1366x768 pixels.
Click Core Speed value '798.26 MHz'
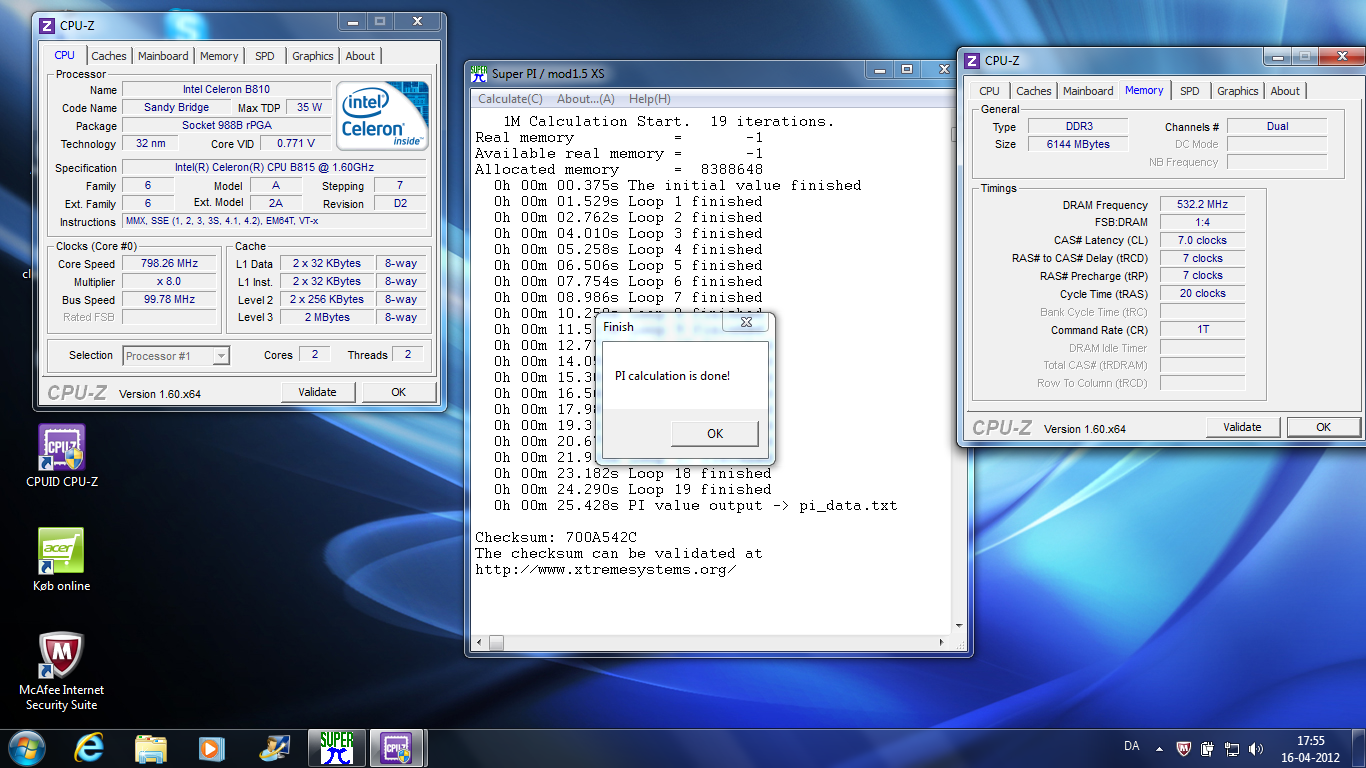point(167,264)
